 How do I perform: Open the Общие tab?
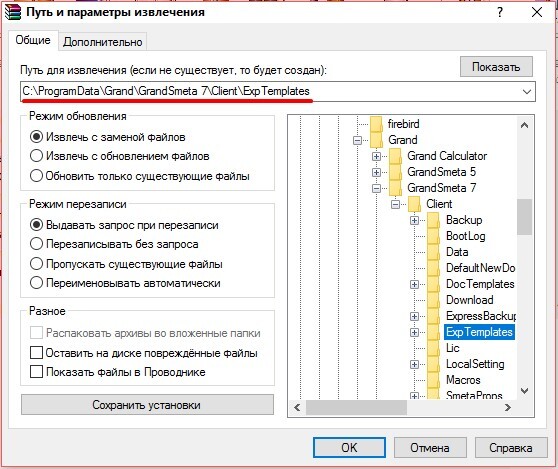coord(33,40)
